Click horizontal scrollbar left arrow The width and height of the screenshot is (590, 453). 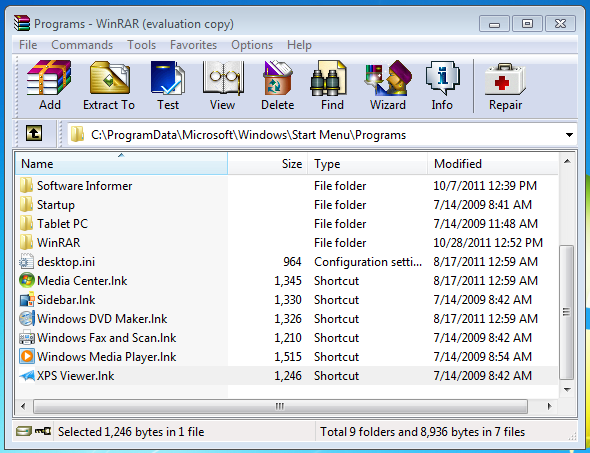pyautogui.click(x=23, y=406)
